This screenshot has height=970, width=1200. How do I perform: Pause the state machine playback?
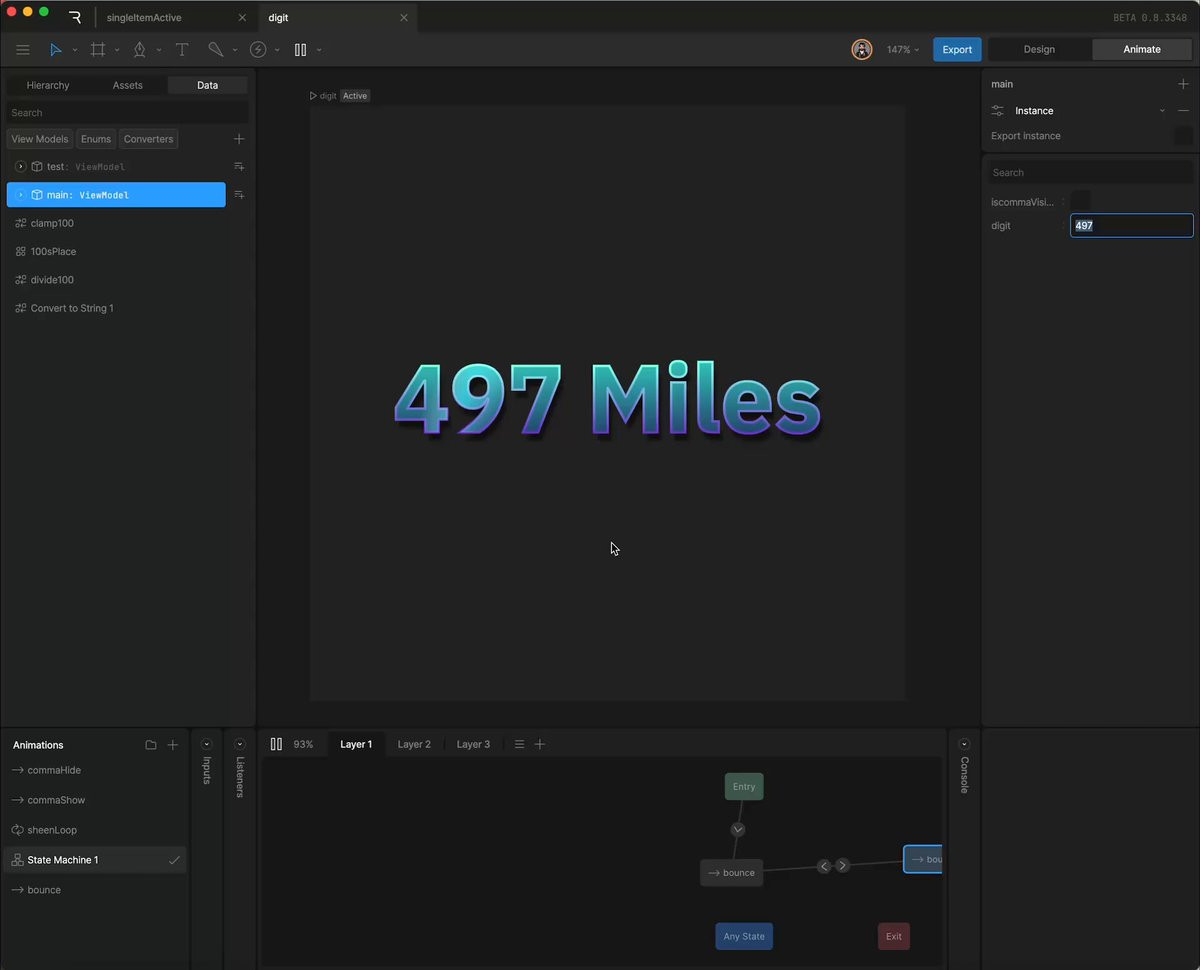click(276, 744)
